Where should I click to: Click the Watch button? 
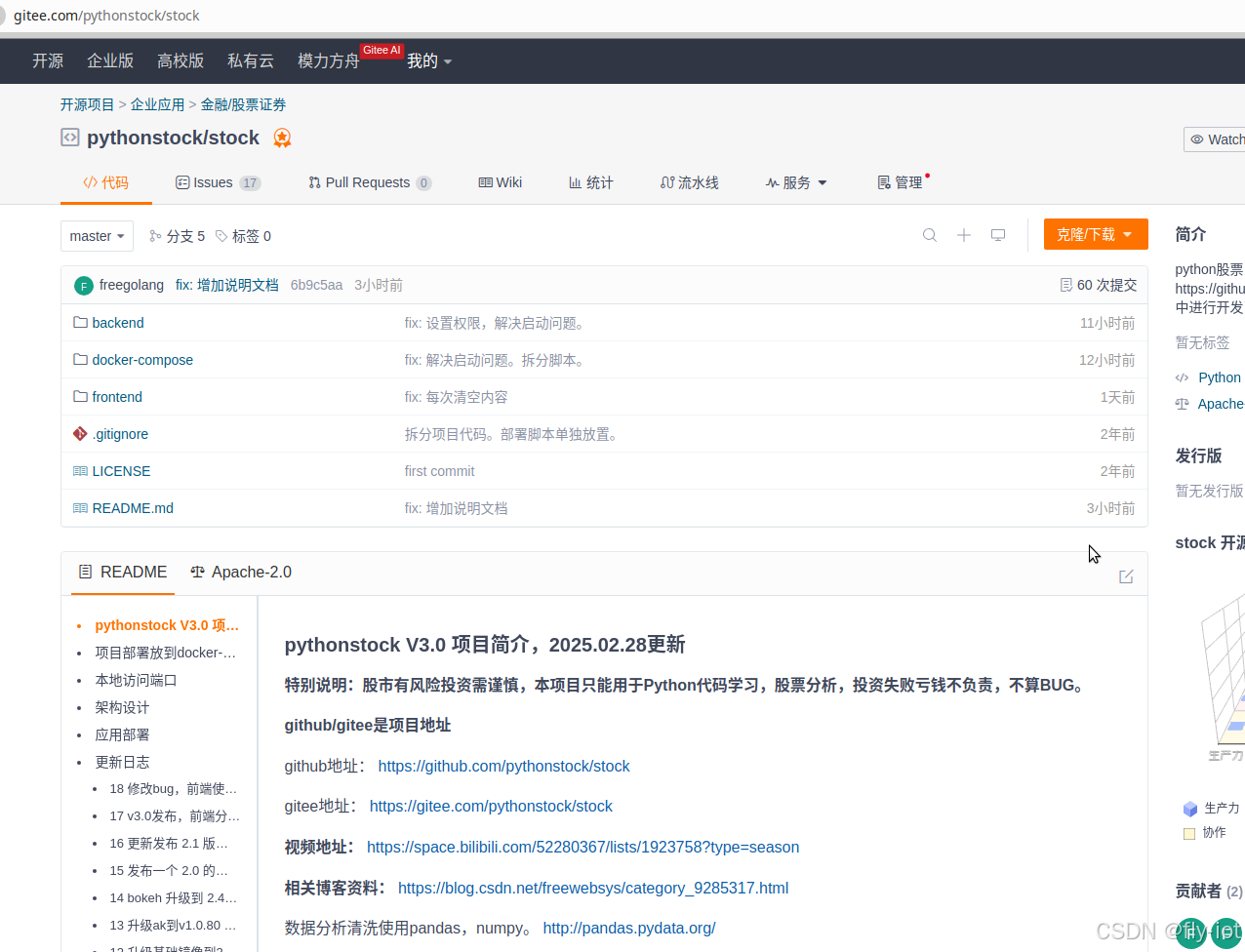point(1215,139)
